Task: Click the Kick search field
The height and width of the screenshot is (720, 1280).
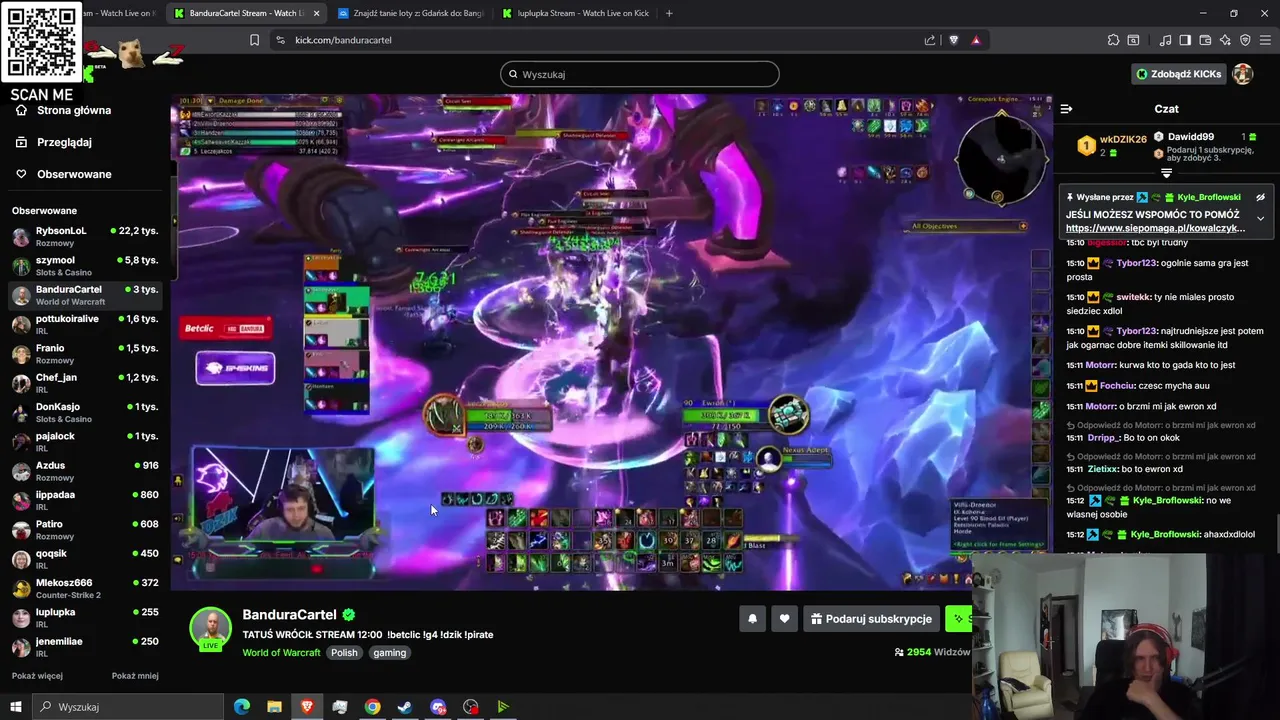Action: point(640,74)
